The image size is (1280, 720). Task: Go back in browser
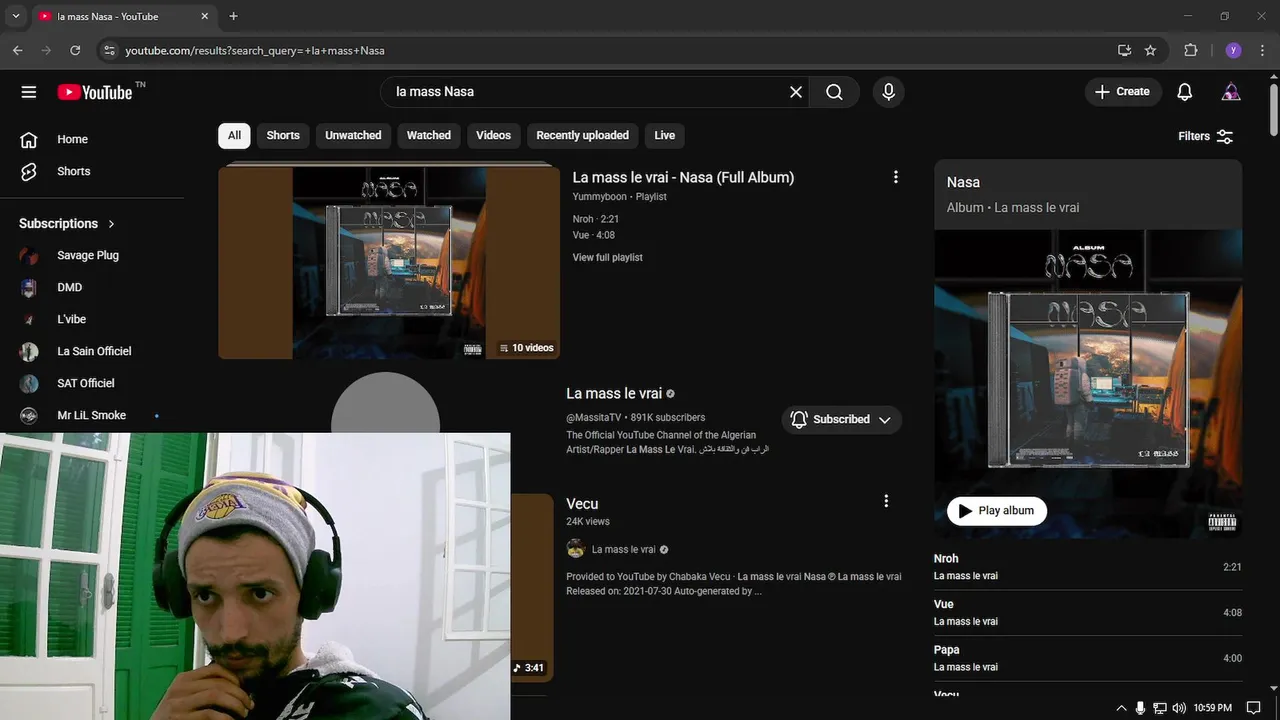pos(17,50)
